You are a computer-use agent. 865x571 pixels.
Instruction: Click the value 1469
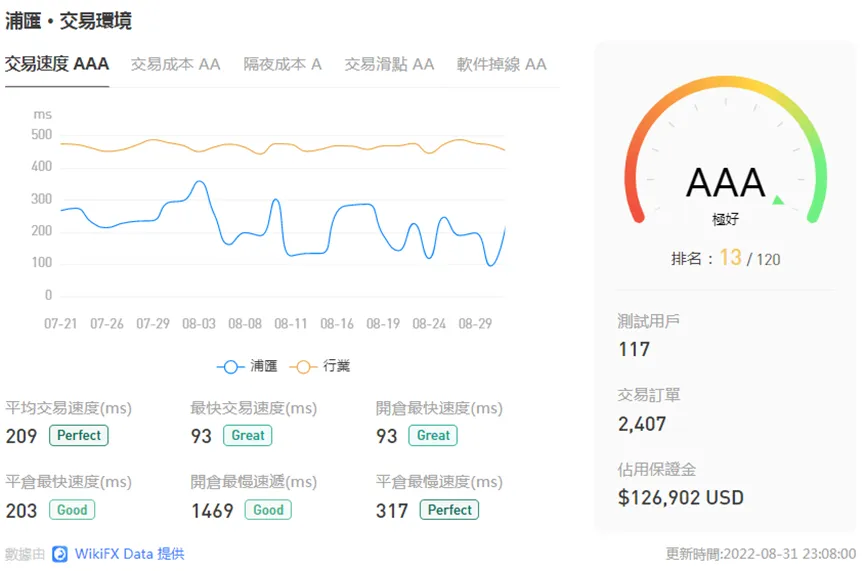point(212,511)
